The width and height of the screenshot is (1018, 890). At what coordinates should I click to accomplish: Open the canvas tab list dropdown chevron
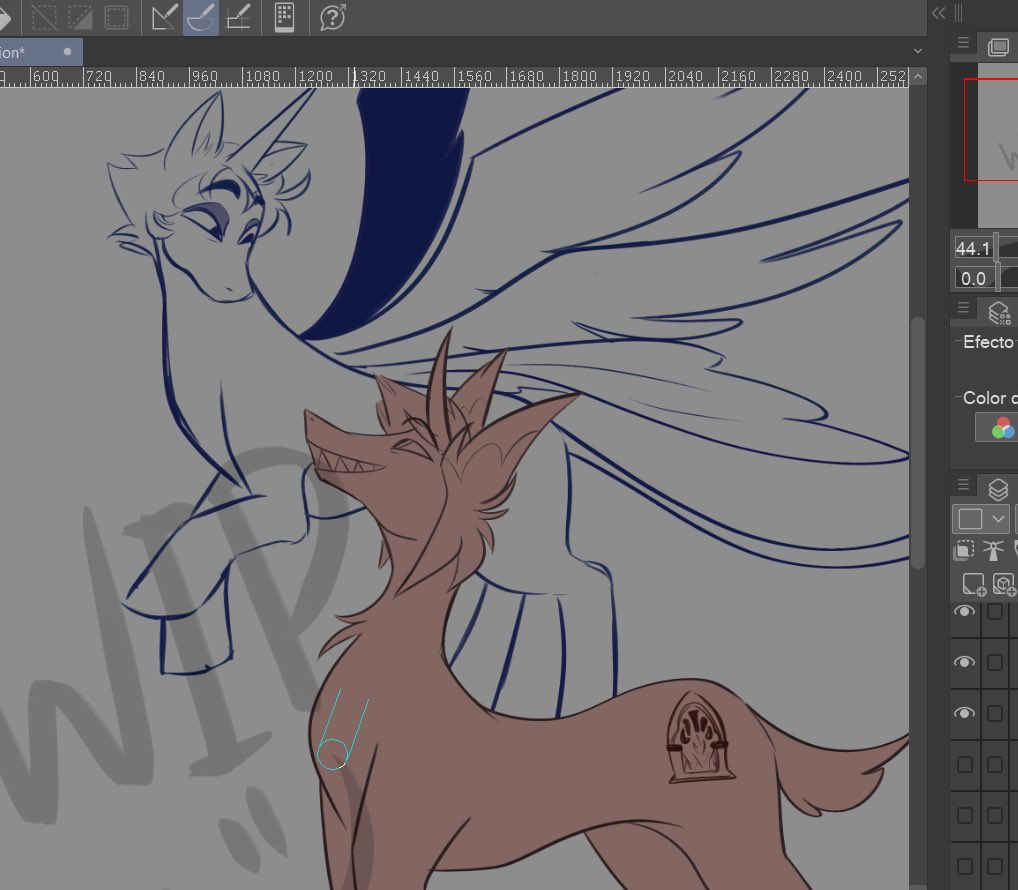click(x=917, y=51)
